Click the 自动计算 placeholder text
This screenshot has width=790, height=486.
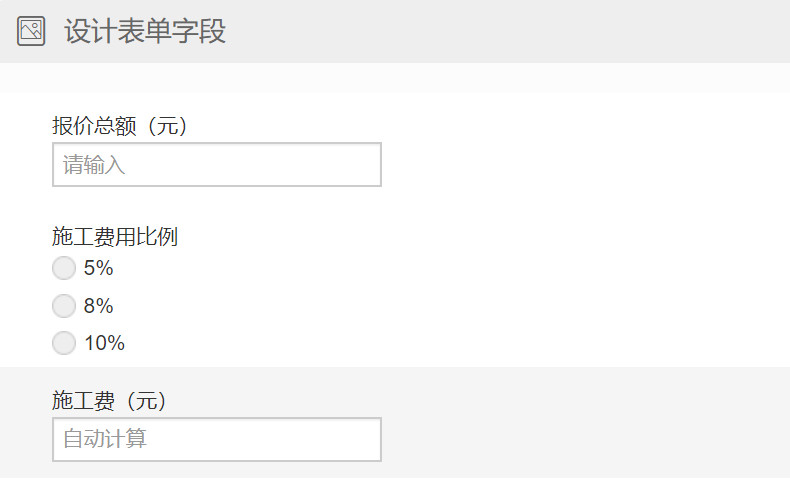pos(105,439)
